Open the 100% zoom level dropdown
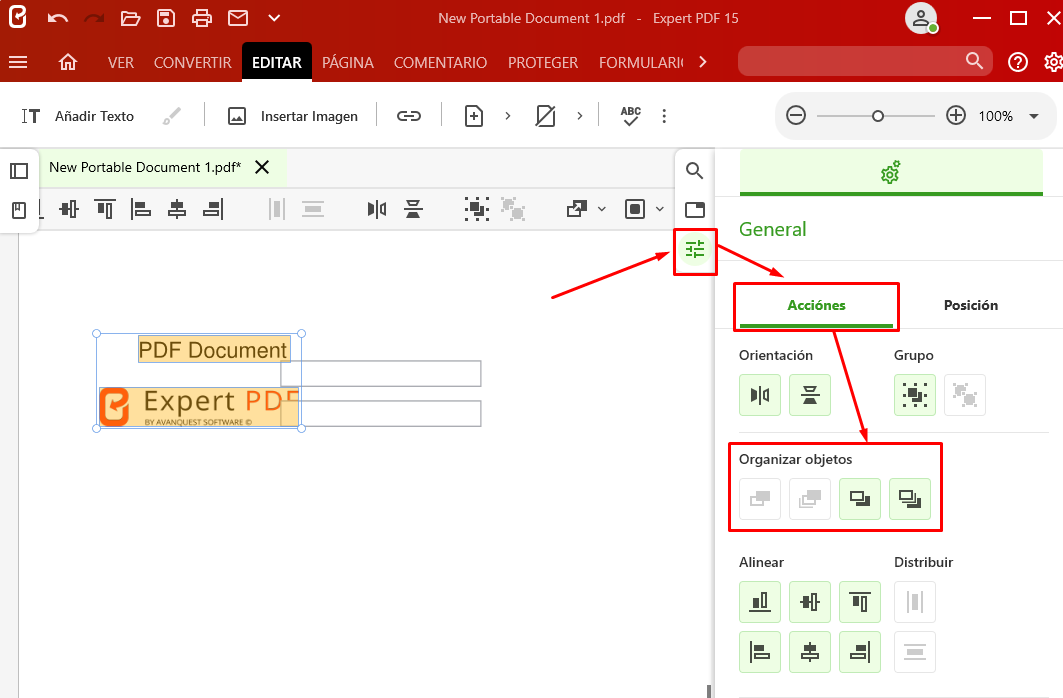1063x698 pixels. [x=1034, y=116]
